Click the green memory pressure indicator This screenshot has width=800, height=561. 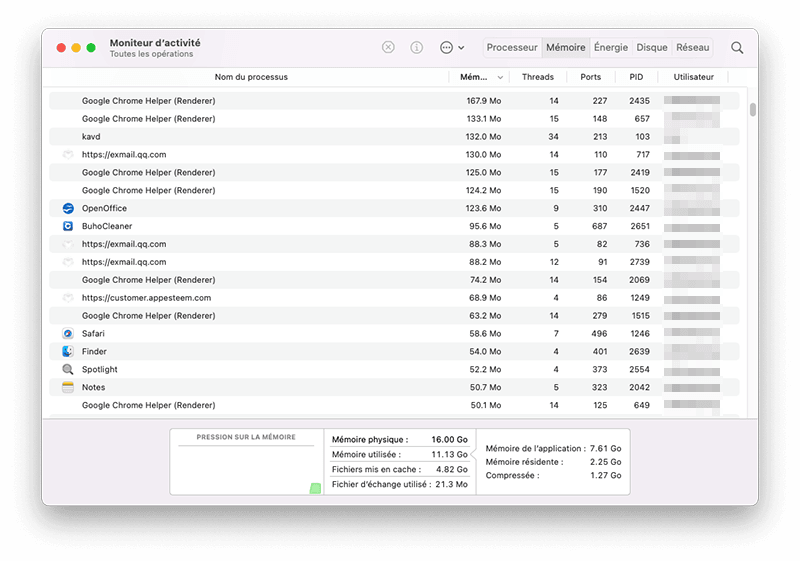315,488
